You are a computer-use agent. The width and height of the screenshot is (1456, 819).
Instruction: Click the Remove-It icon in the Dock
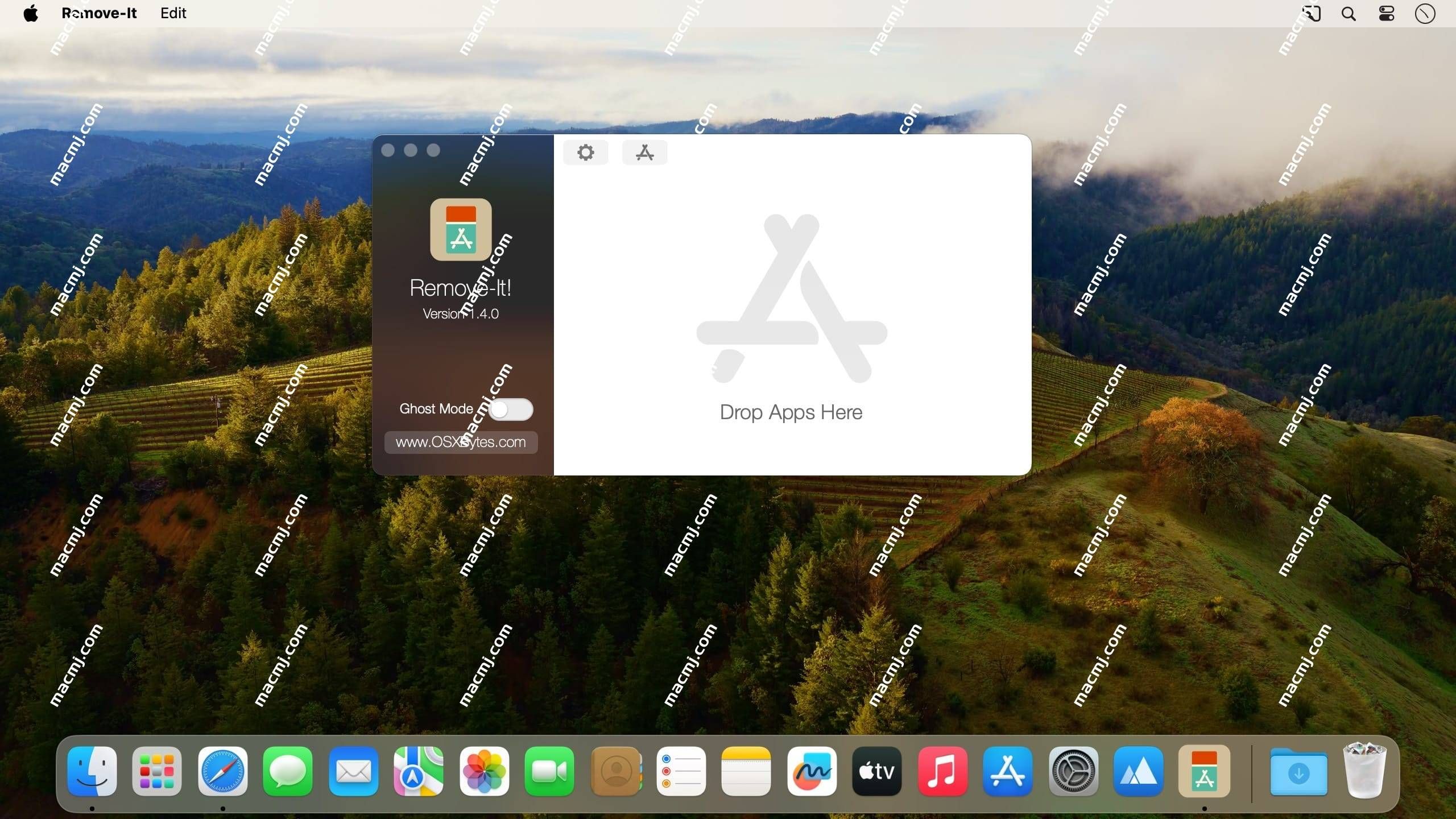pyautogui.click(x=1205, y=771)
